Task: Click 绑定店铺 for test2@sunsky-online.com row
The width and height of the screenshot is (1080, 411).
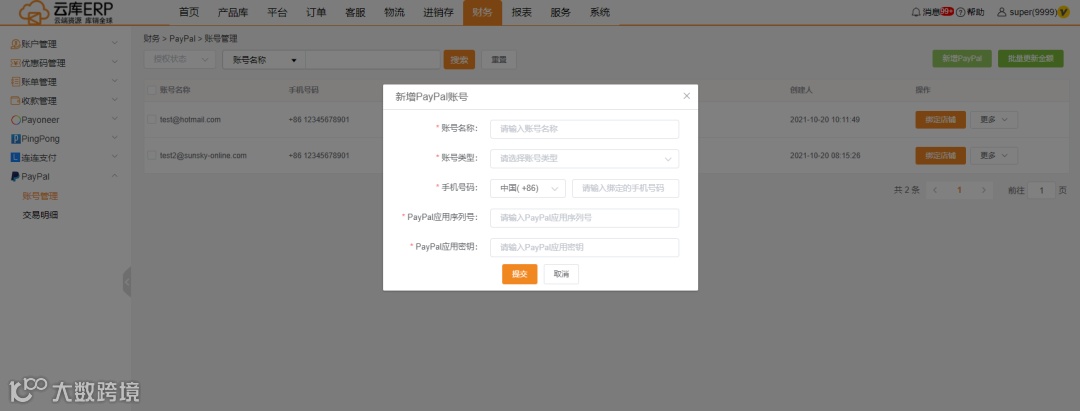Action: [x=941, y=156]
